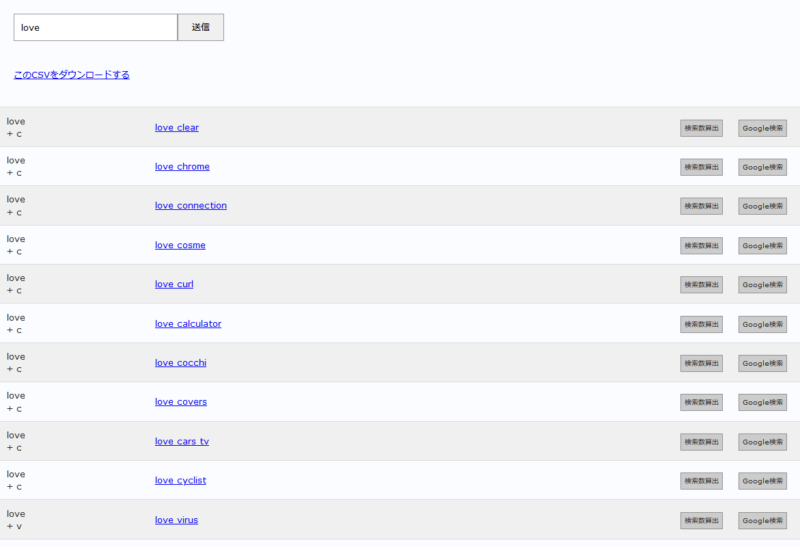The width and height of the screenshot is (800, 547).
Task: Open the love virus link
Action: (176, 520)
